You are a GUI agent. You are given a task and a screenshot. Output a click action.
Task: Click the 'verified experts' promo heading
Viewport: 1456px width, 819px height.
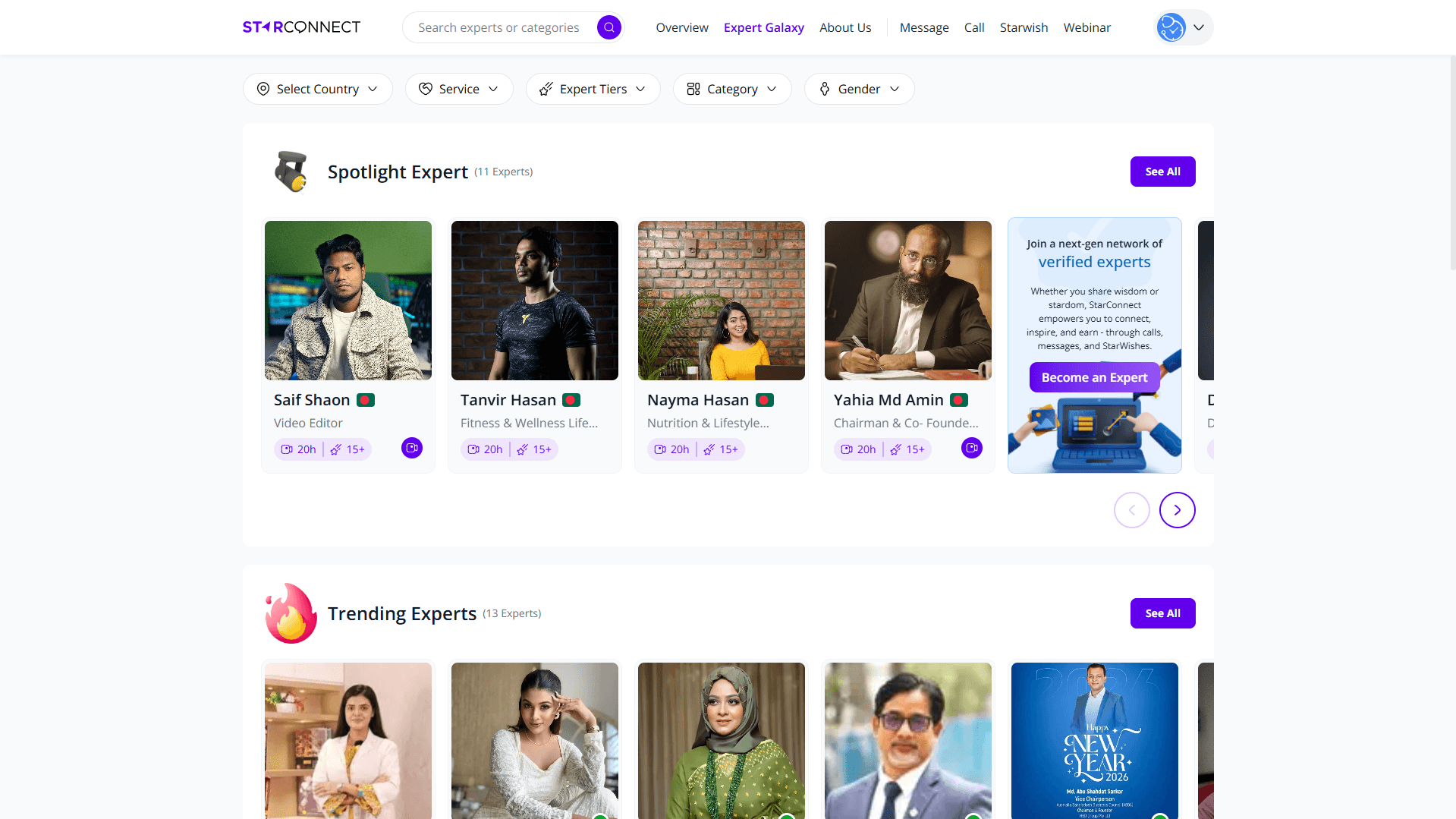[1095, 262]
